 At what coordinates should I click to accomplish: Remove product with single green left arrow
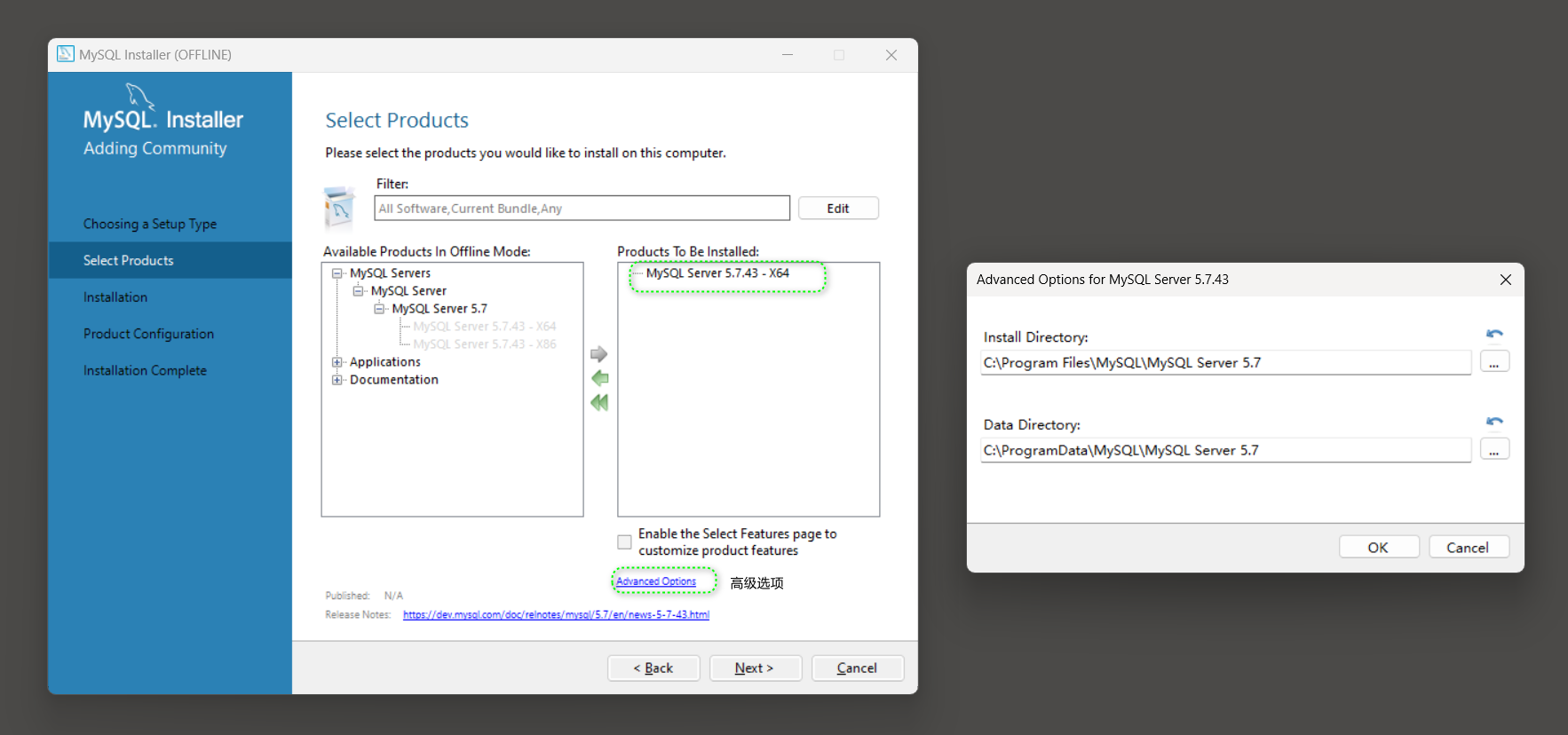pos(600,378)
